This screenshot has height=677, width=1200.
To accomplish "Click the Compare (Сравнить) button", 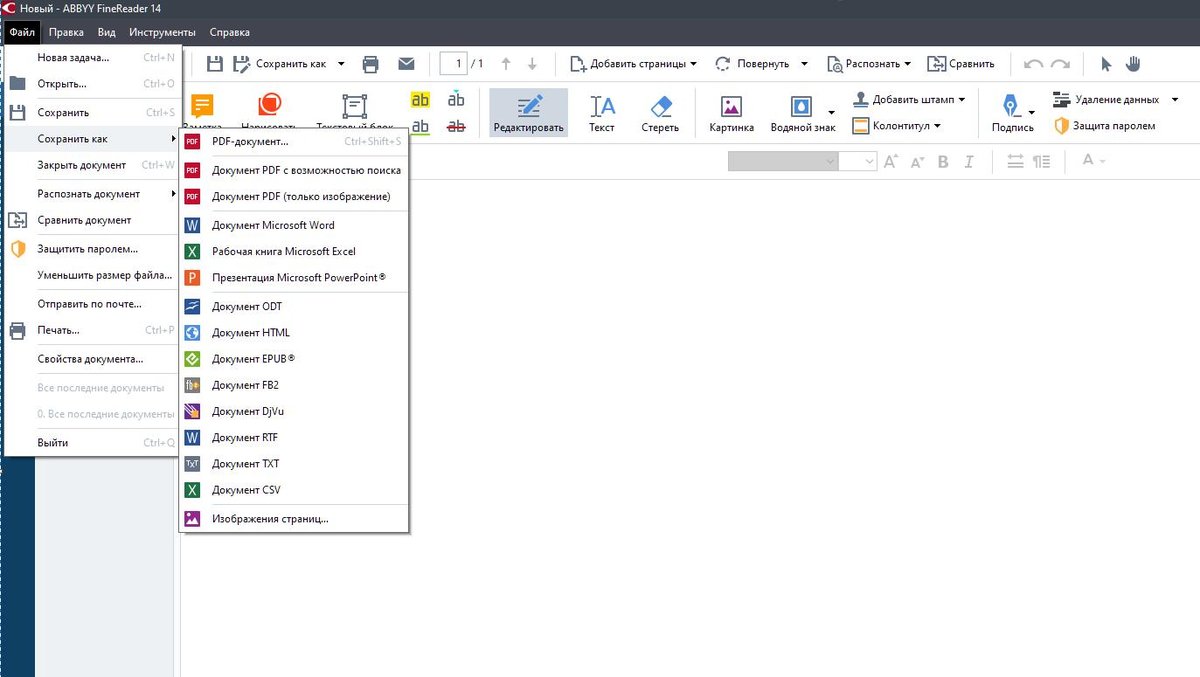I will click(960, 64).
